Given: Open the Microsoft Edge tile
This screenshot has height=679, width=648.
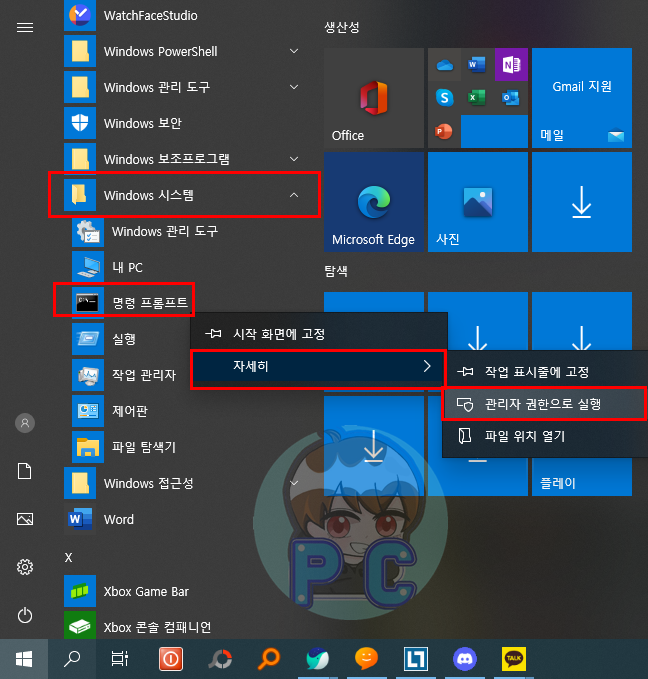Looking at the screenshot, I should point(374,202).
